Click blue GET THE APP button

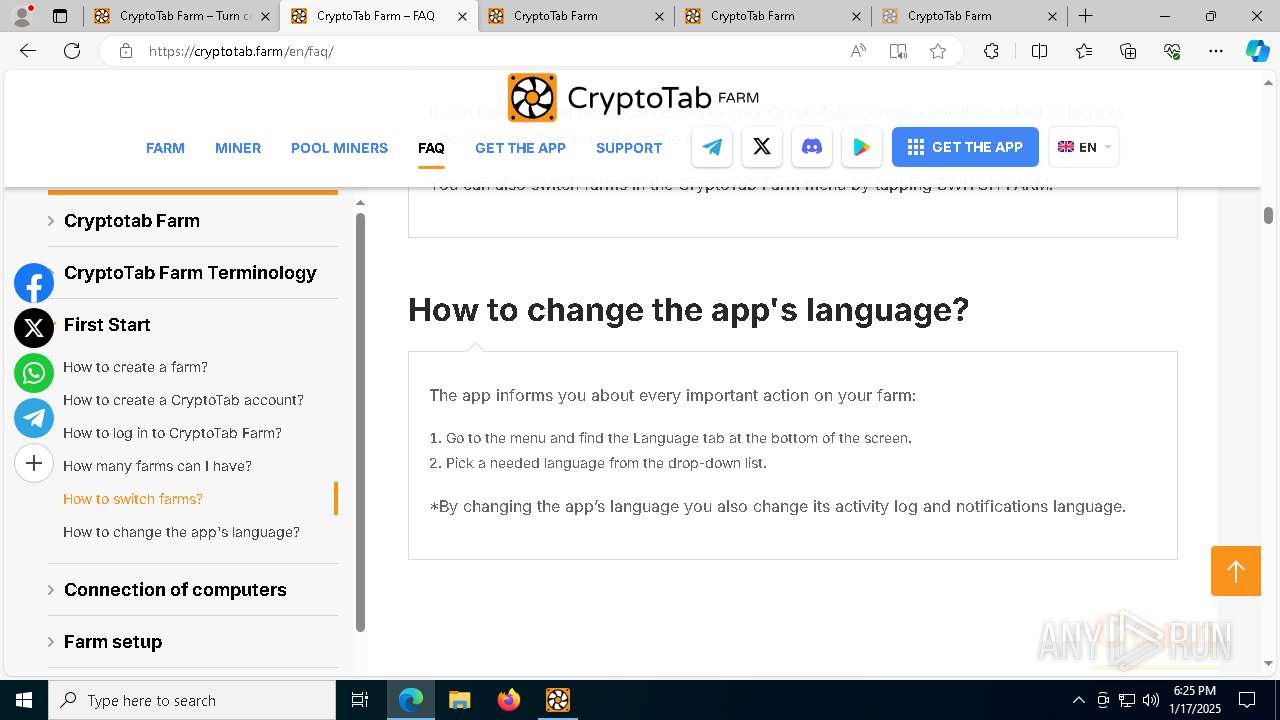coord(965,147)
